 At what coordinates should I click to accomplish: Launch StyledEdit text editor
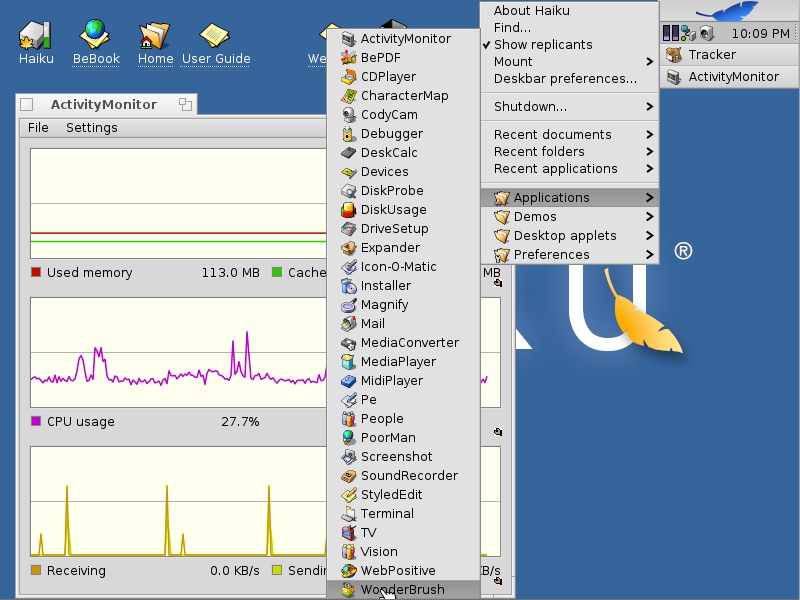pos(403,494)
